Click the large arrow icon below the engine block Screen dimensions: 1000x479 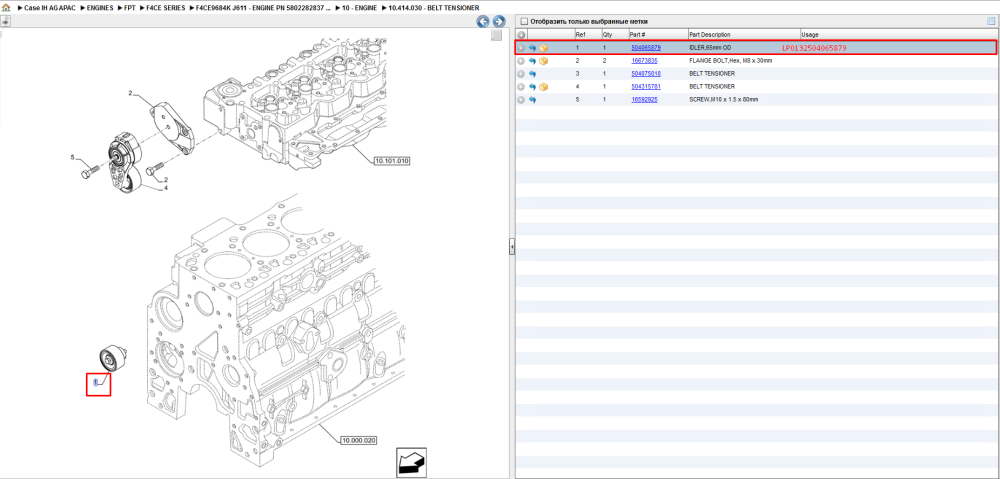coord(411,462)
